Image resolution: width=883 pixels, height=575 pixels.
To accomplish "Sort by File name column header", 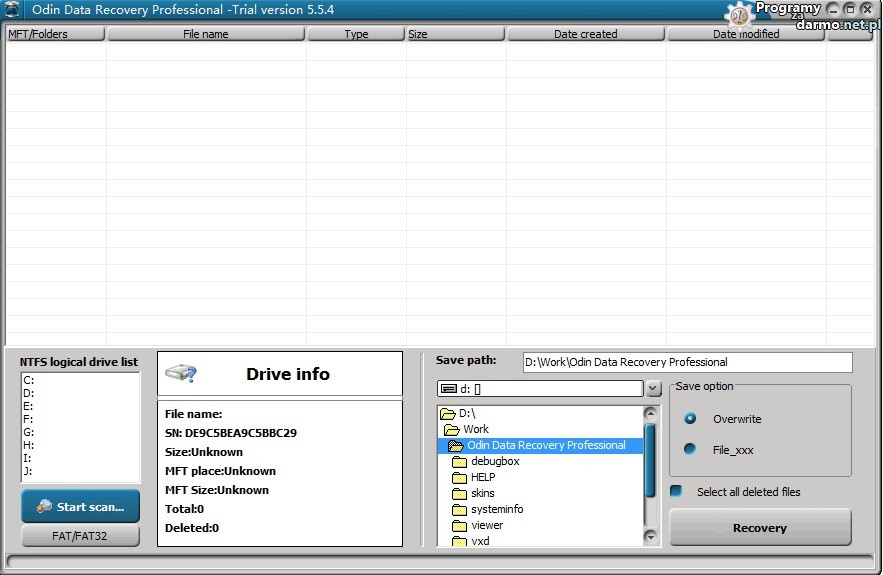I will pos(205,34).
